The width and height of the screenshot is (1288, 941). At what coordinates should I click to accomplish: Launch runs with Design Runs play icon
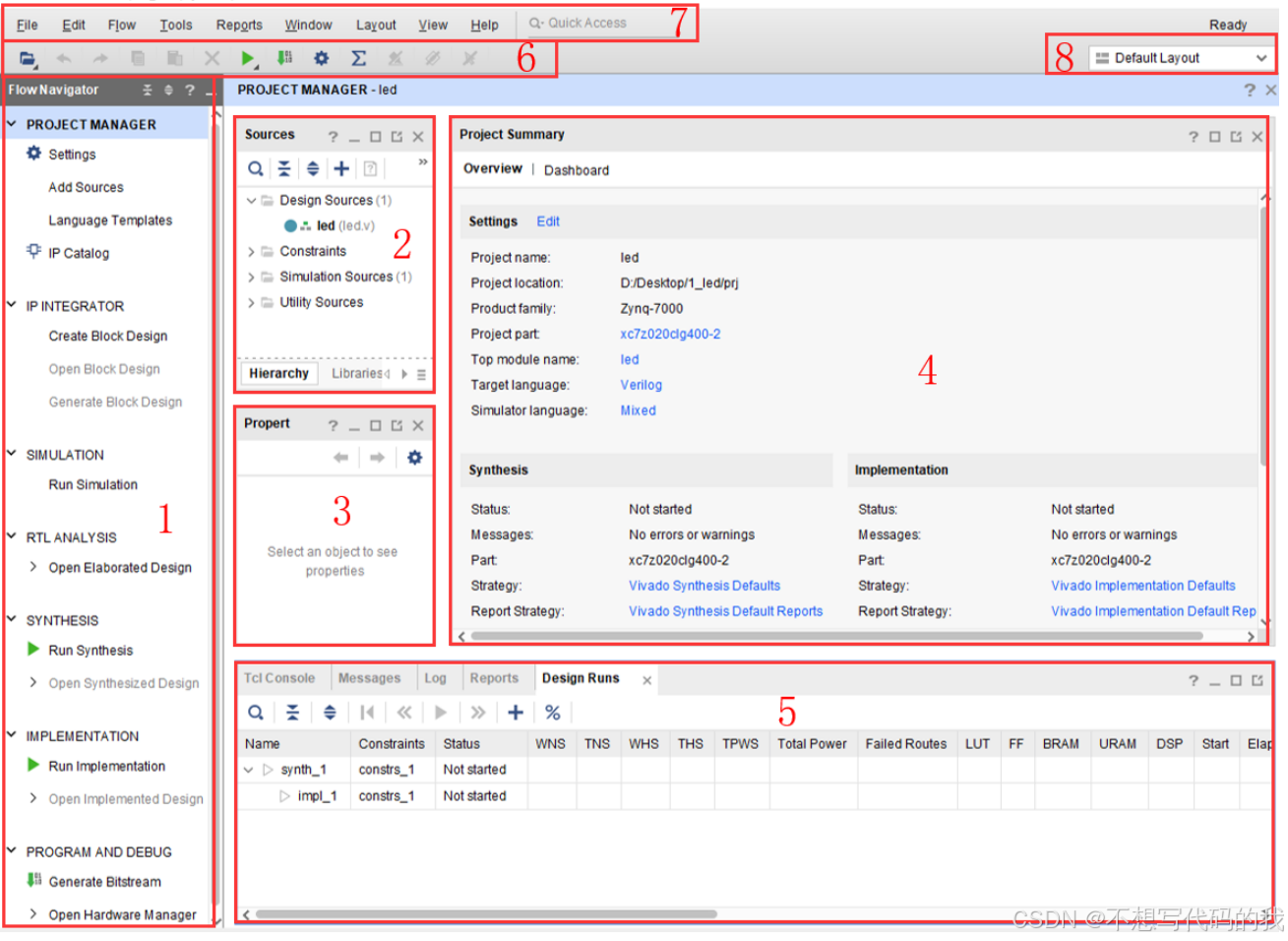point(441,713)
